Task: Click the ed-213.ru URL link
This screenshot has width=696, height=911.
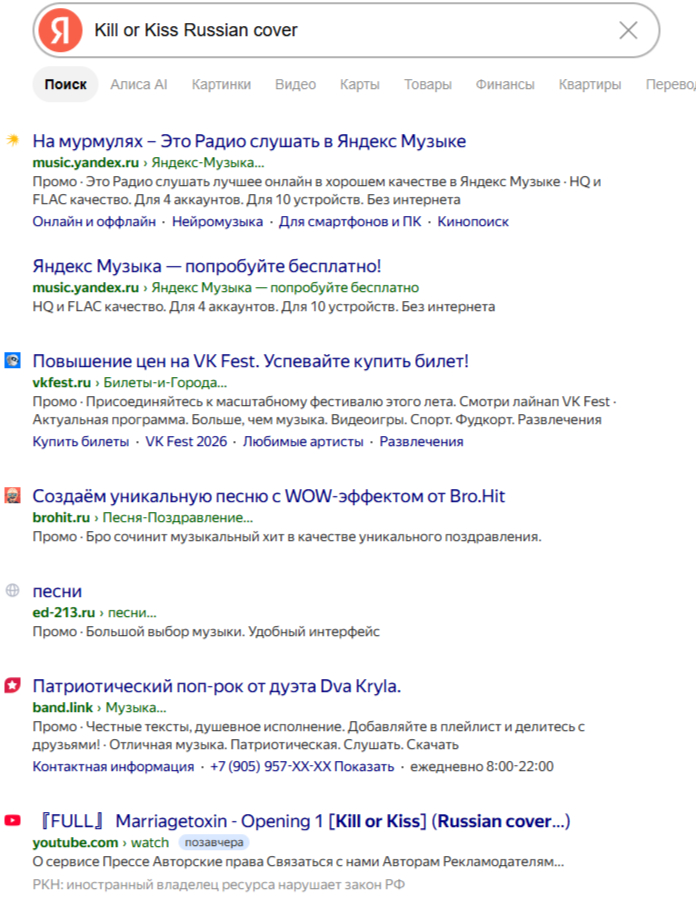Action: (x=64, y=613)
